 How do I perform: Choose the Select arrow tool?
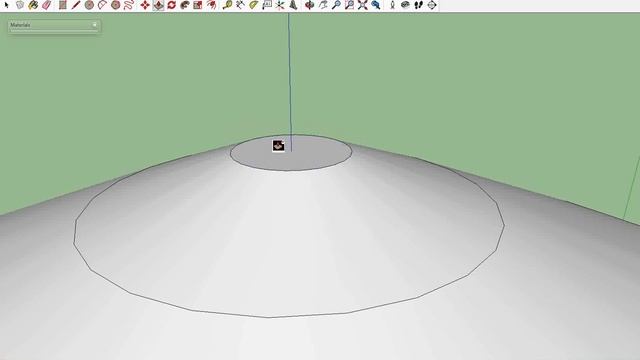coord(6,5)
